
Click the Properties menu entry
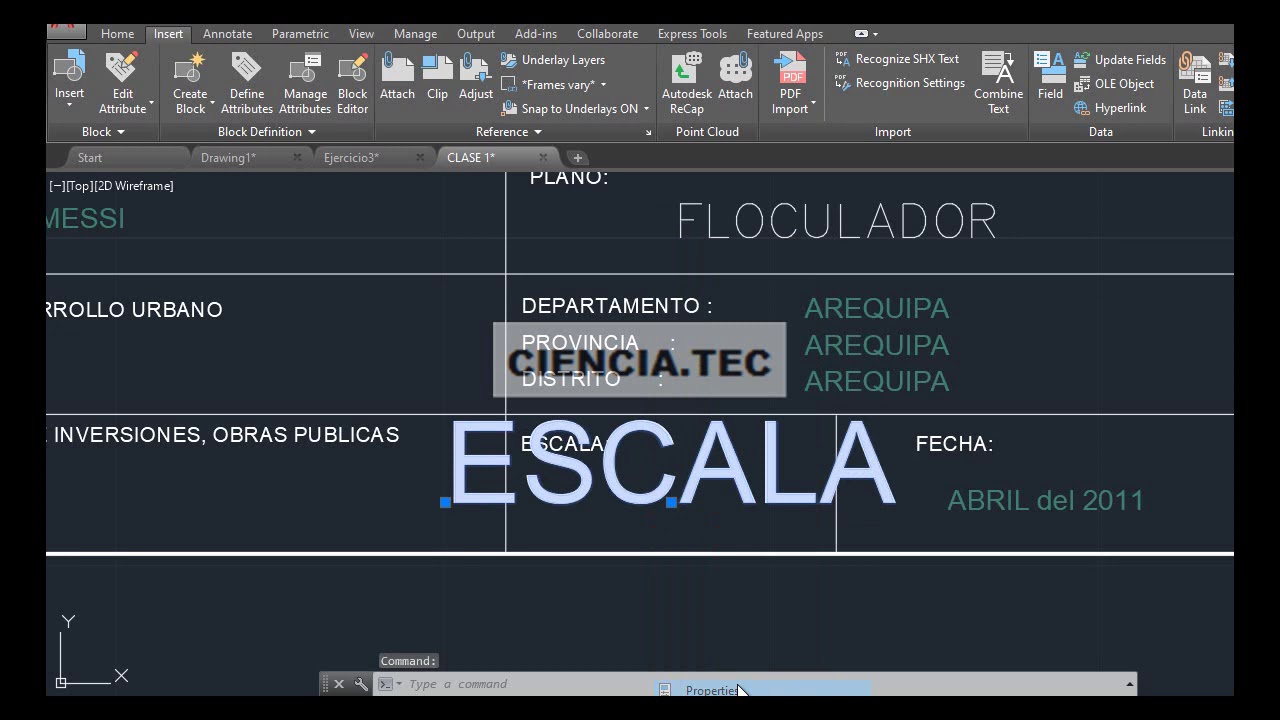coord(763,690)
